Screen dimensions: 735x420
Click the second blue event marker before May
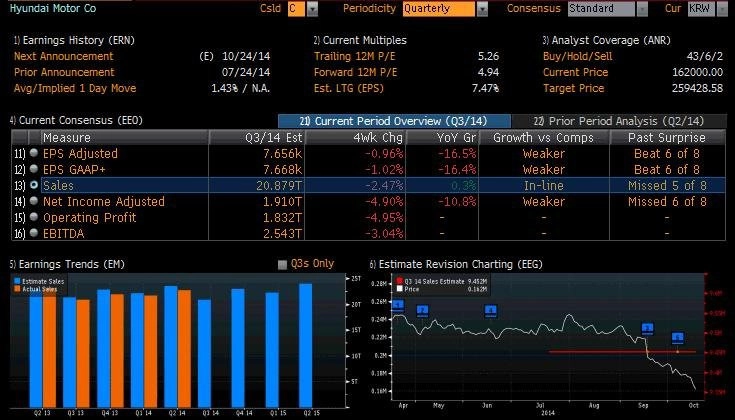(422, 311)
